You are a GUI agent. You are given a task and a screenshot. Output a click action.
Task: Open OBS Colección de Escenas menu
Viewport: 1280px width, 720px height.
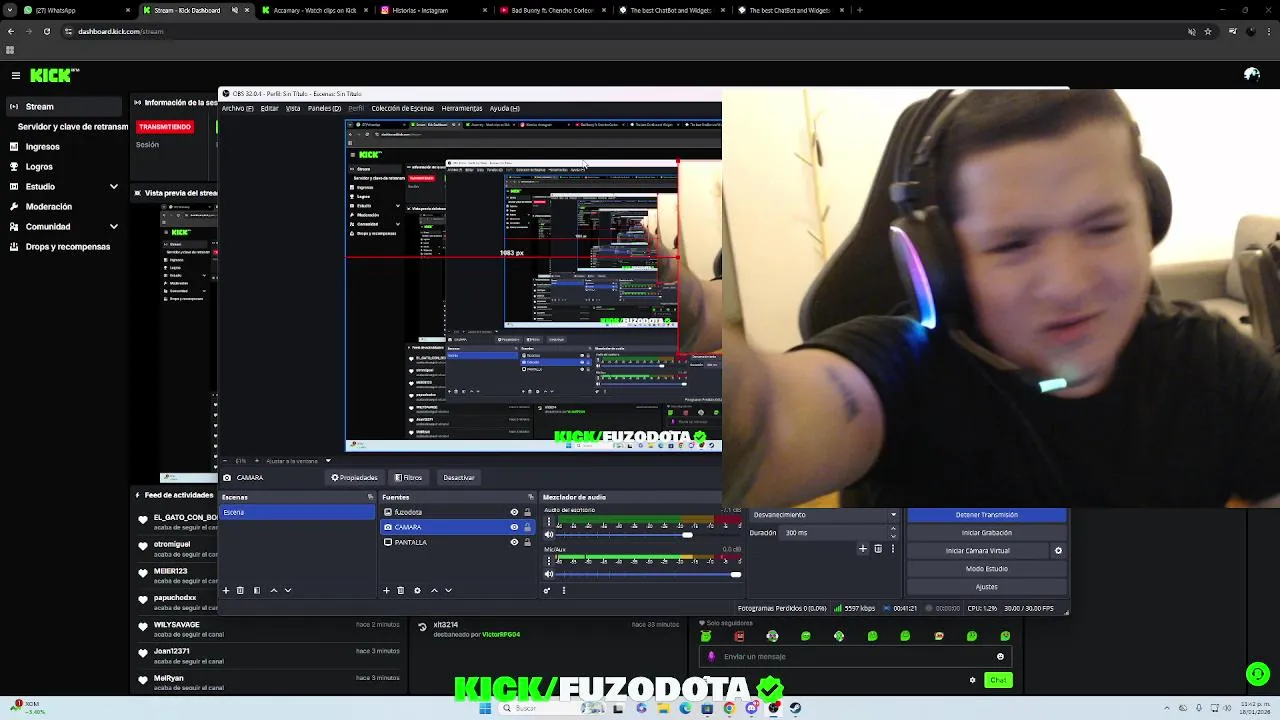[x=402, y=108]
